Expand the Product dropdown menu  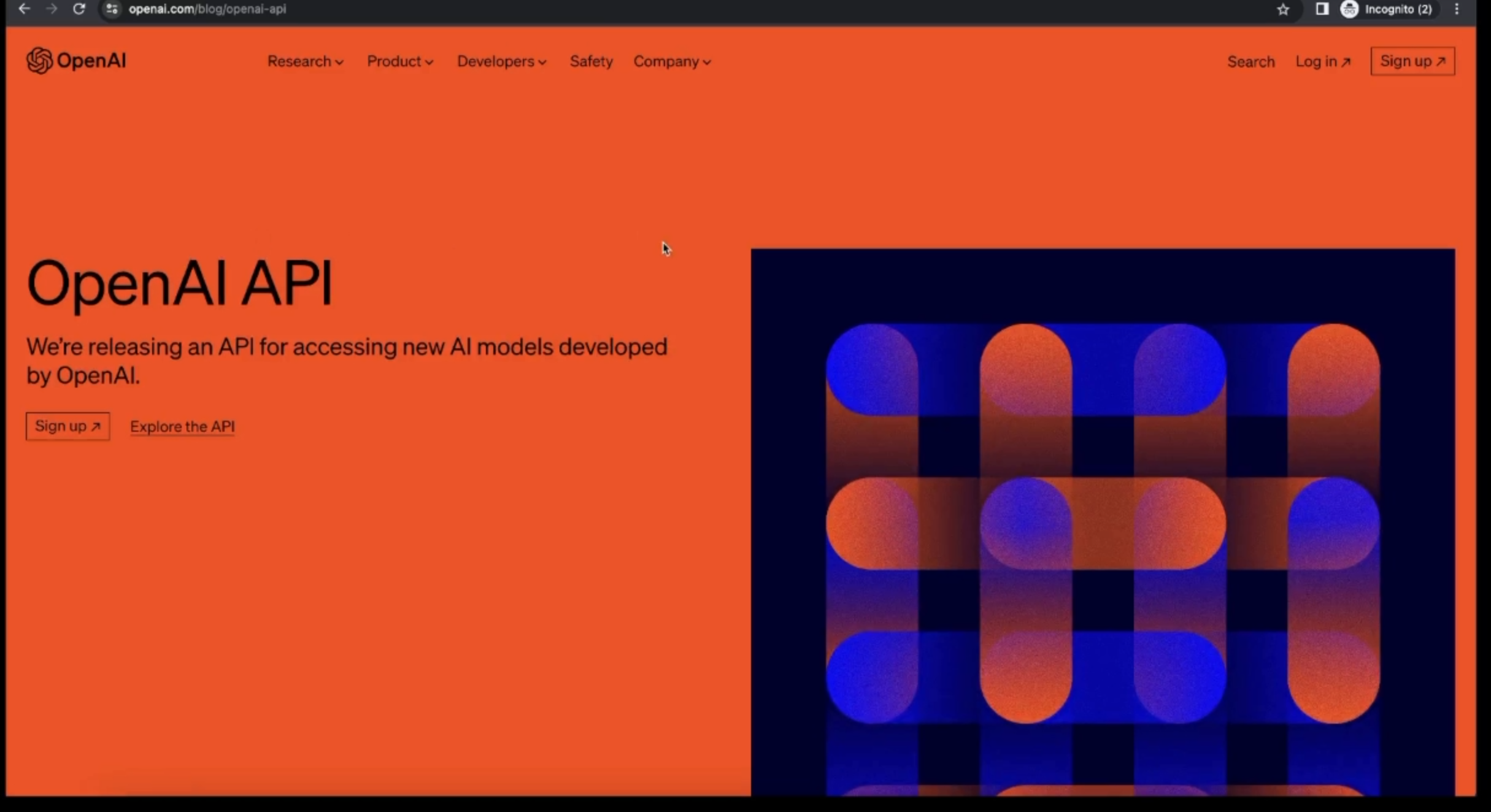(400, 61)
